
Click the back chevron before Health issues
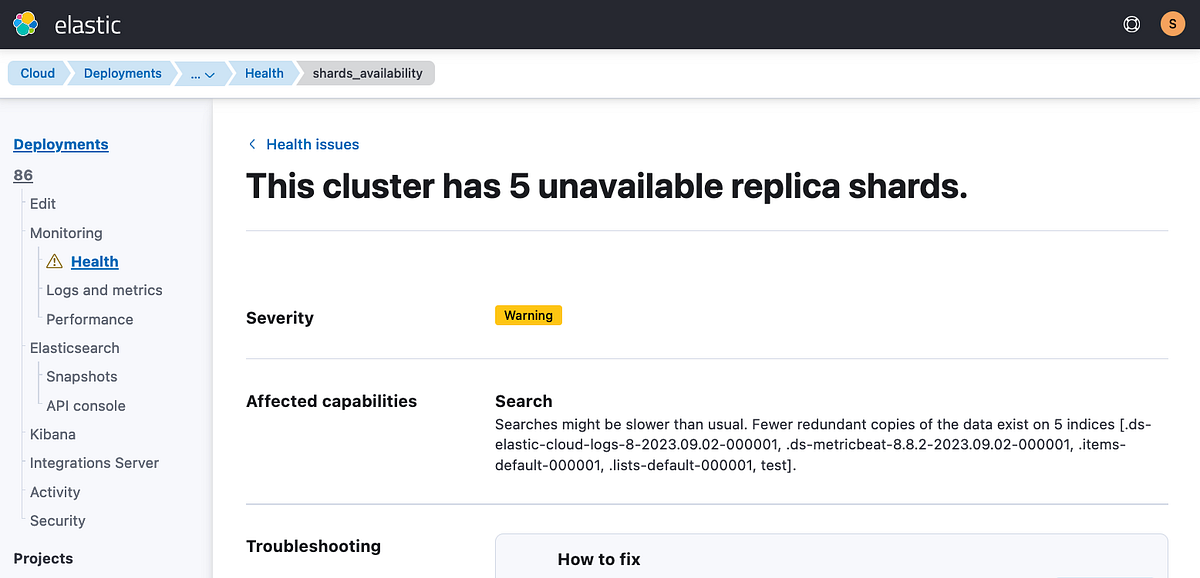252,144
